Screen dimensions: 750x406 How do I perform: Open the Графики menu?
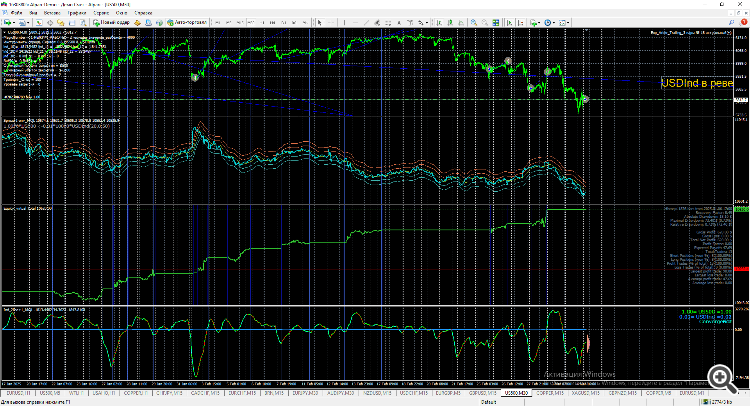coord(77,13)
